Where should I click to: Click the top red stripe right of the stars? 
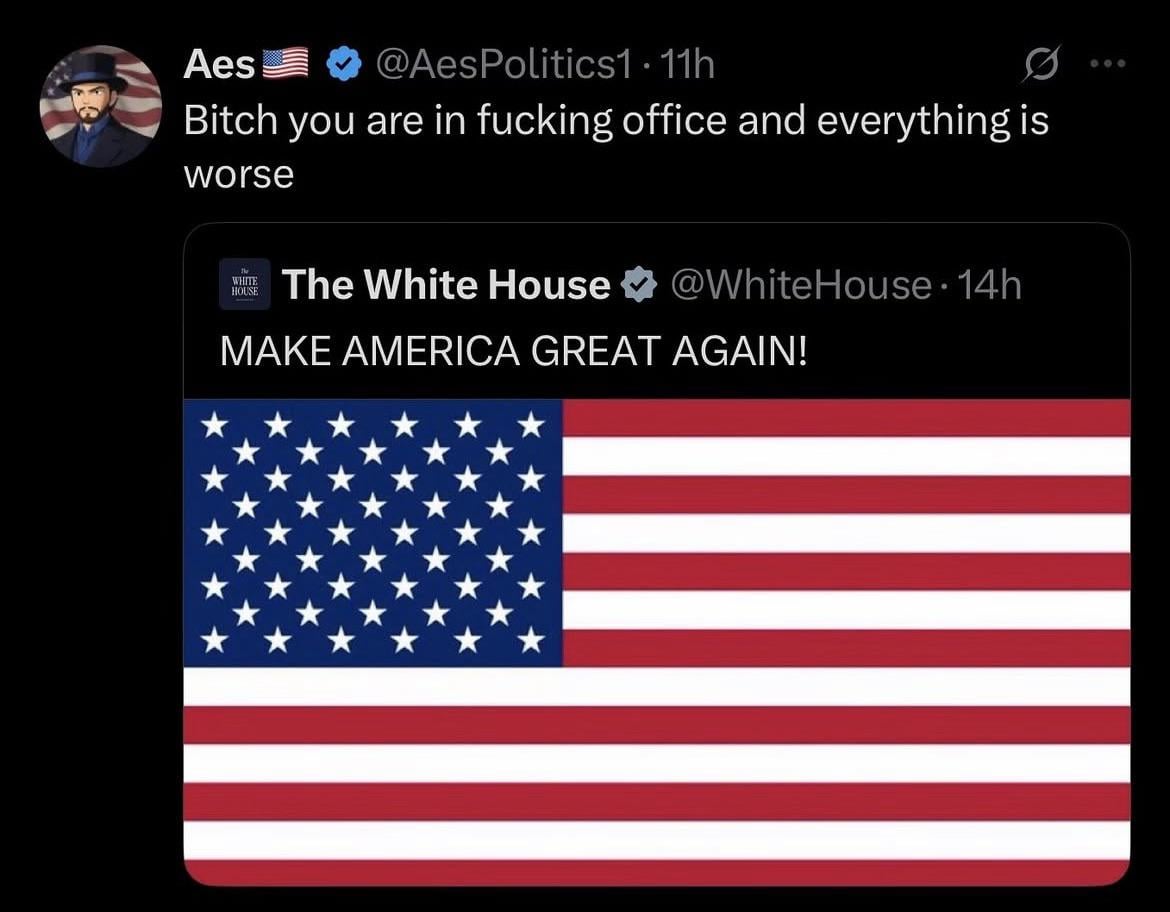(845, 418)
